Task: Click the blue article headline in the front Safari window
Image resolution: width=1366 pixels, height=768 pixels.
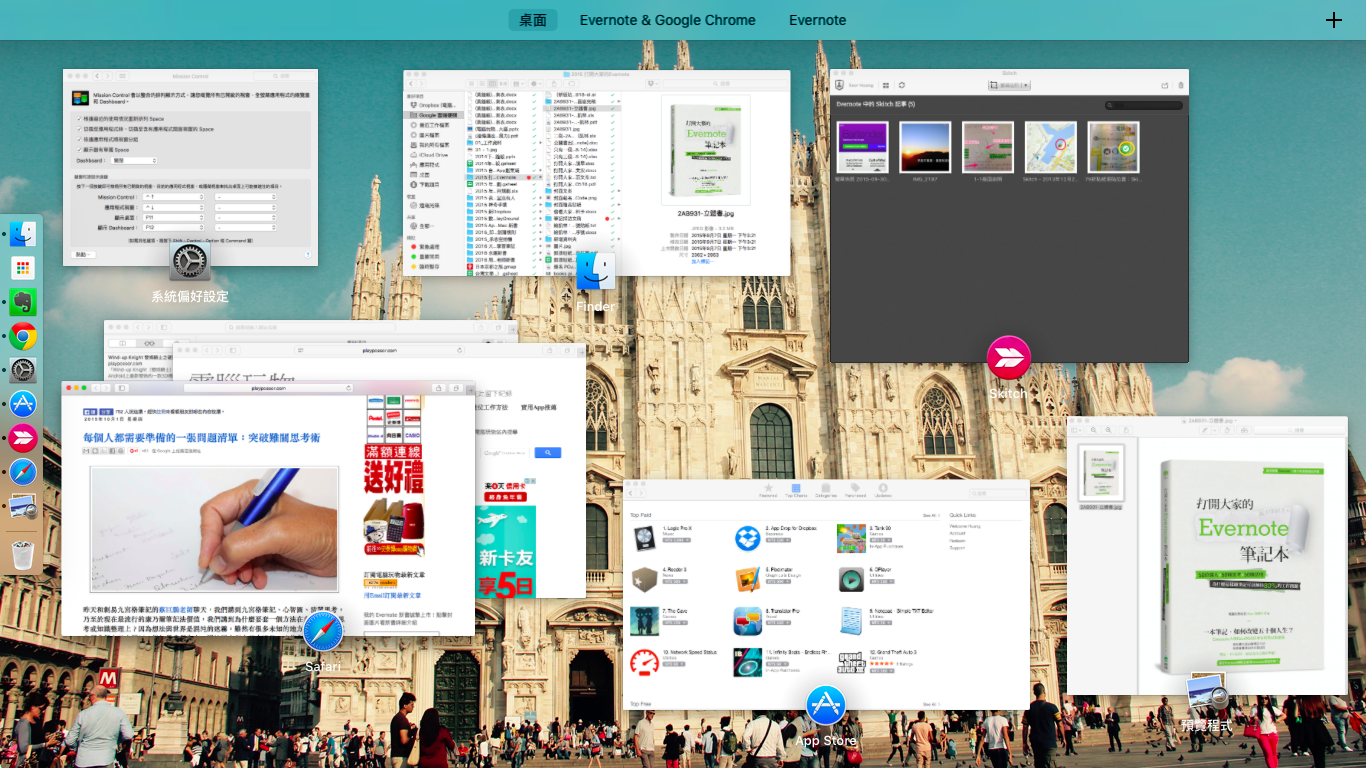Action: point(201,438)
